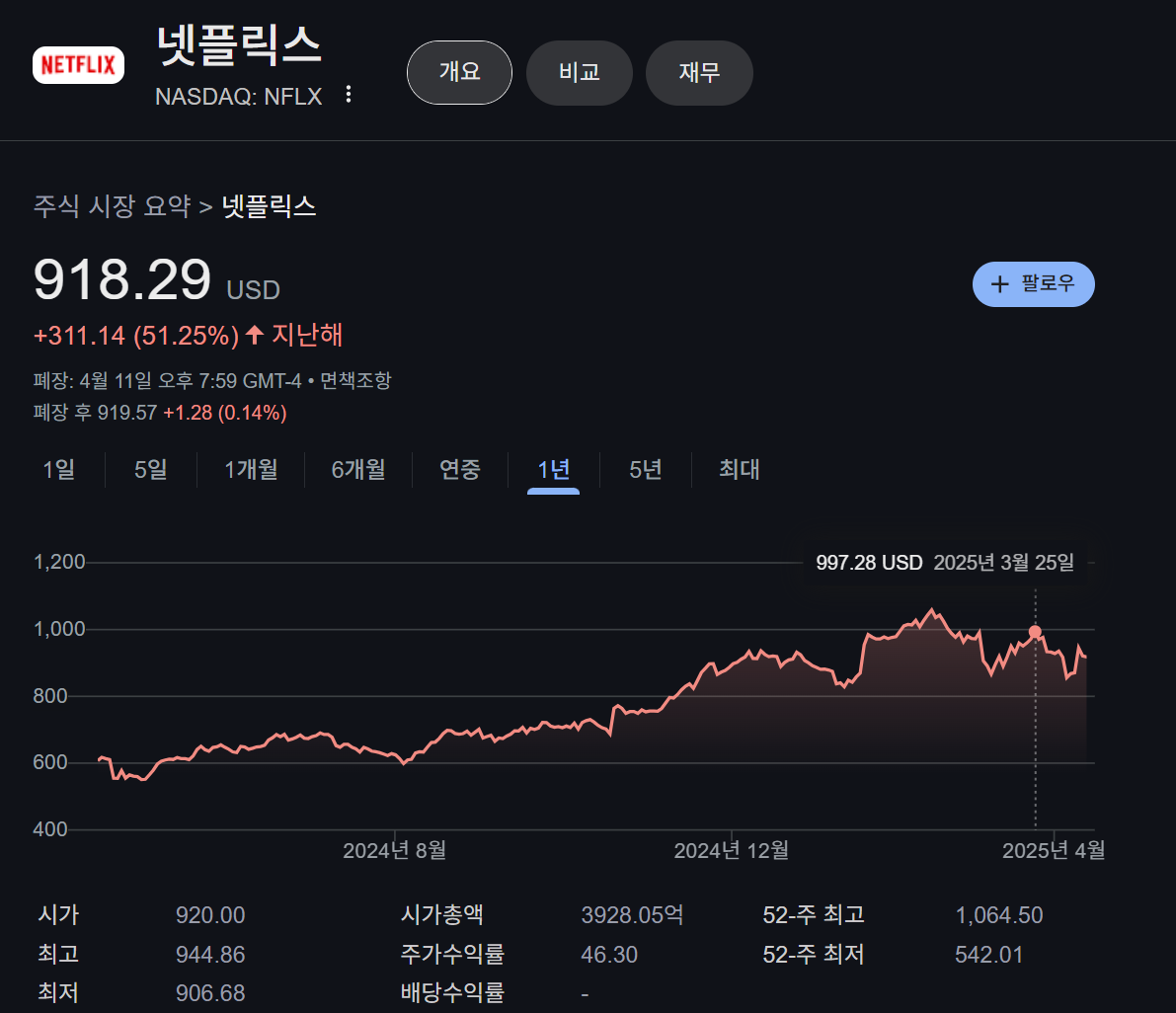Click the 폐장: 4월 11일 closing time text

coord(167,381)
